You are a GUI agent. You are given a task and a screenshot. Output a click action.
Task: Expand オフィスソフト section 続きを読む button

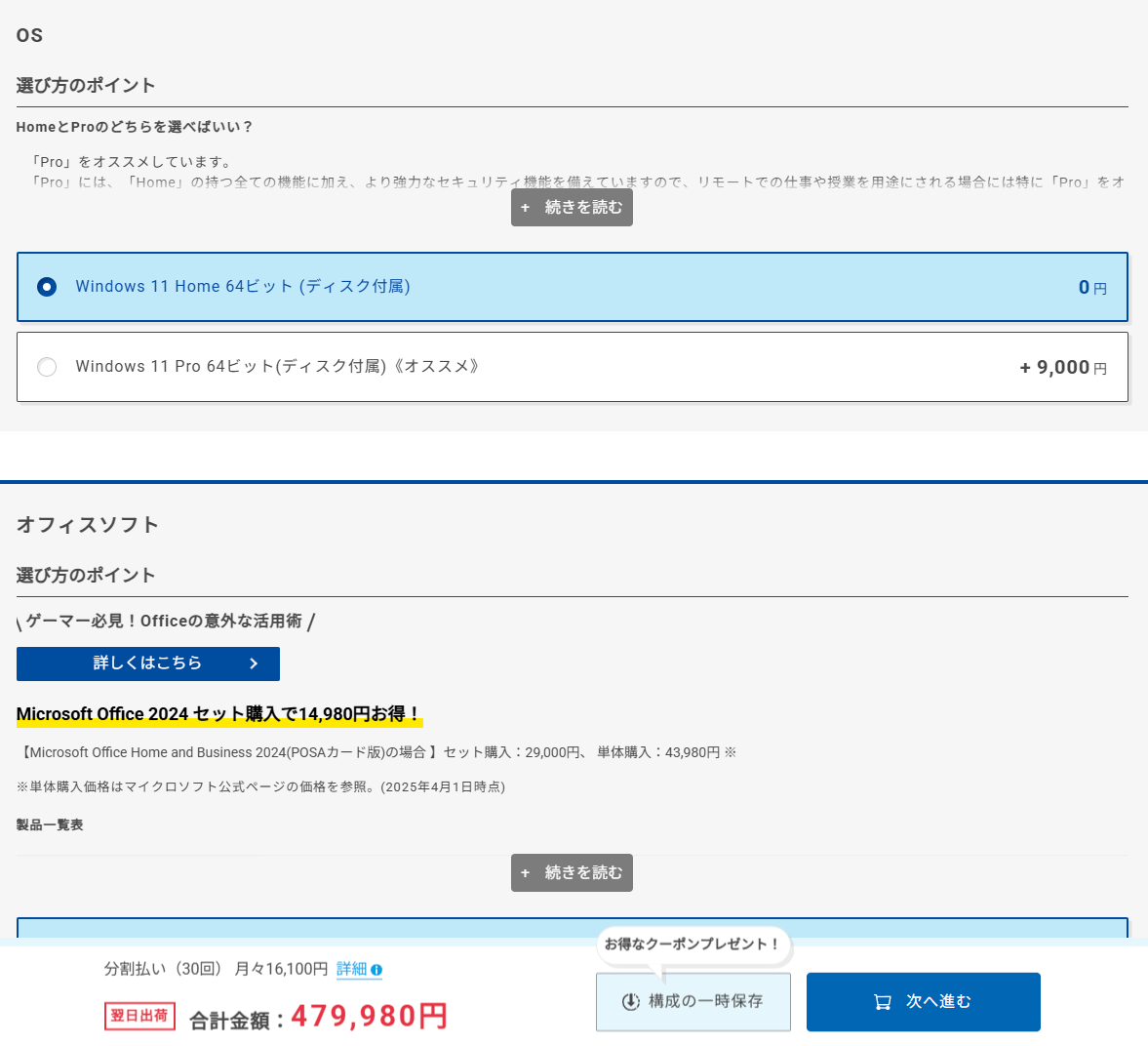coord(572,873)
